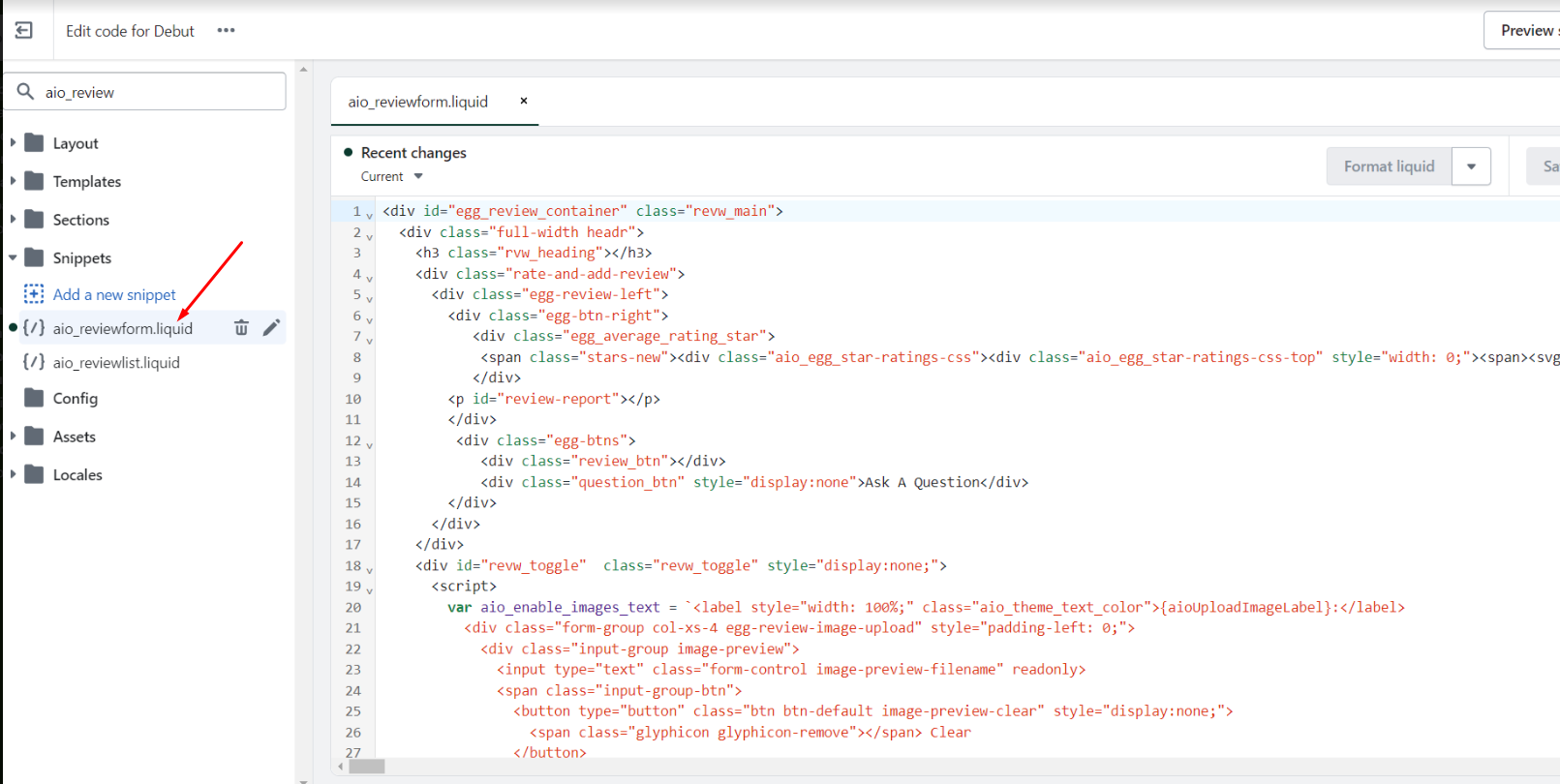Click the Locales folder icon

[34, 474]
